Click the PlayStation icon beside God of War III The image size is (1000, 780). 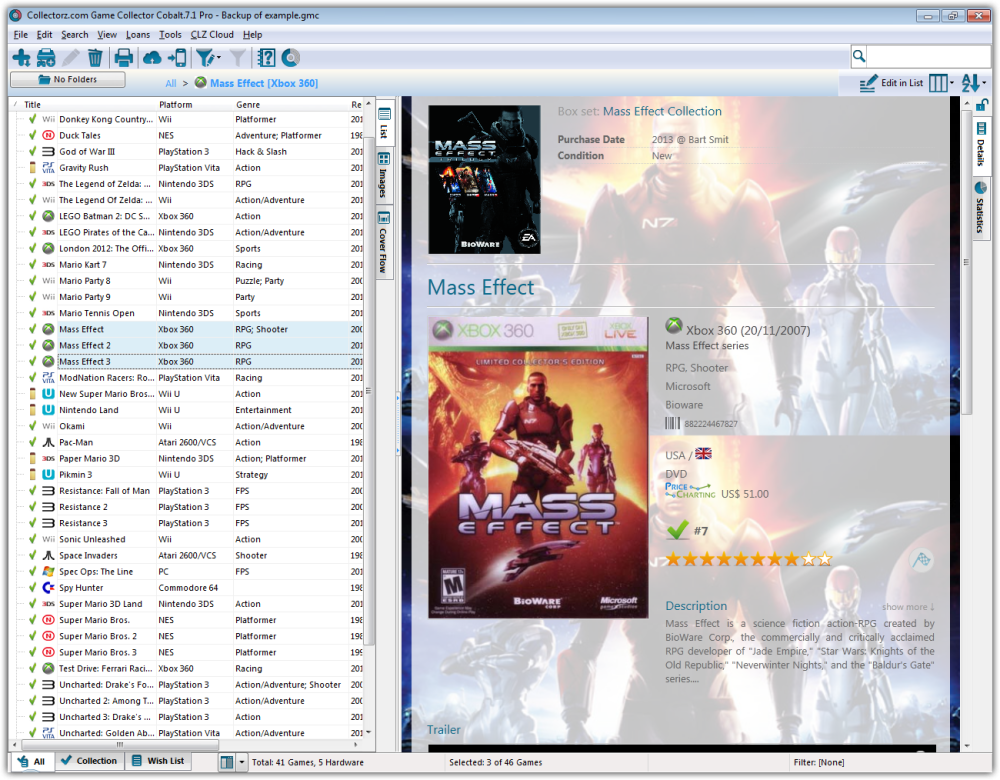(48, 151)
